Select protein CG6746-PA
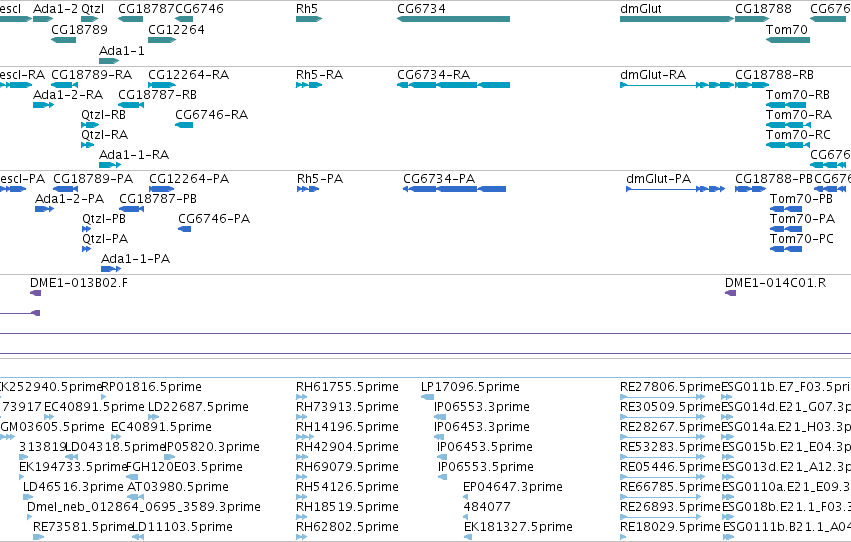This screenshot has height=542, width=851. (185, 229)
